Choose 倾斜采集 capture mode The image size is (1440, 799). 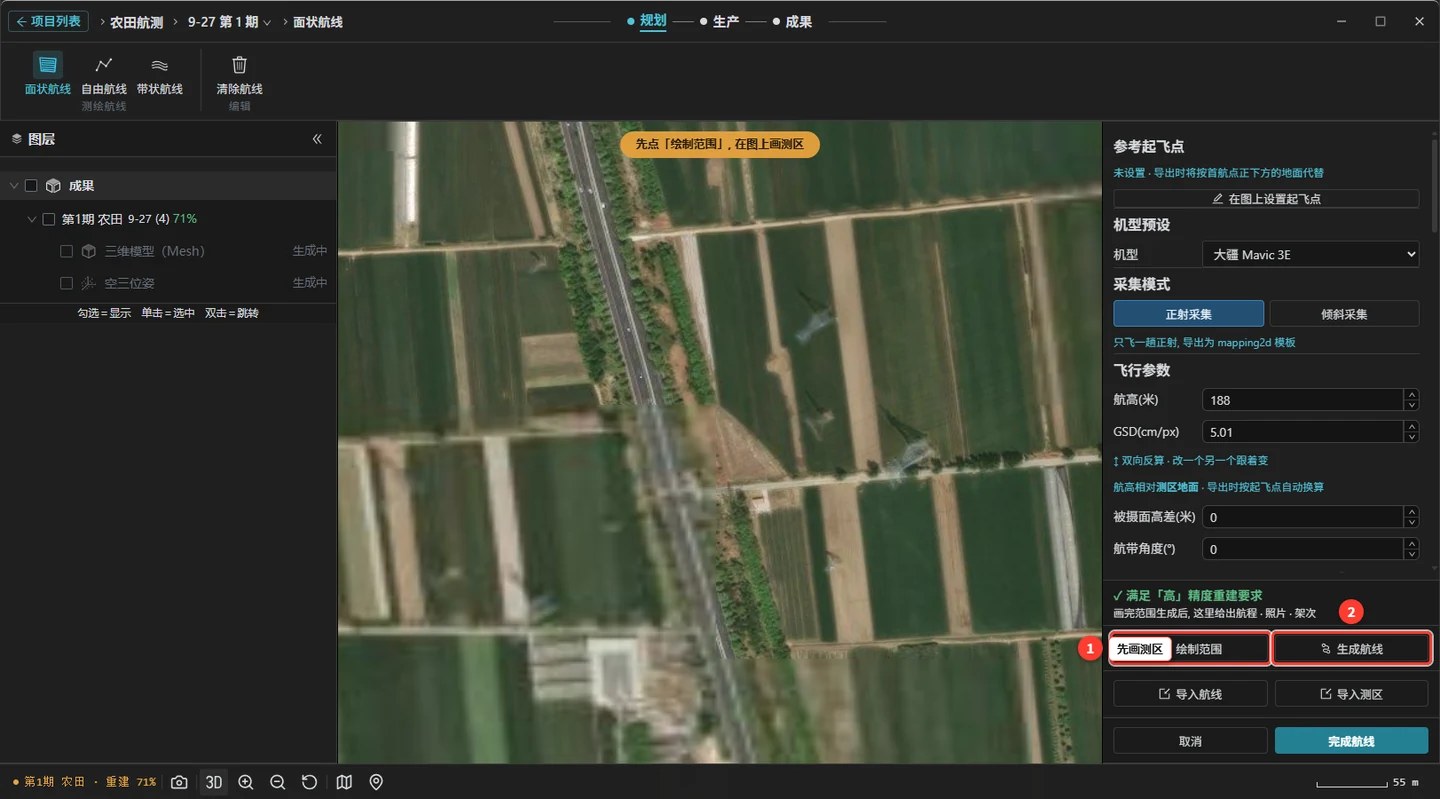[x=1344, y=314]
